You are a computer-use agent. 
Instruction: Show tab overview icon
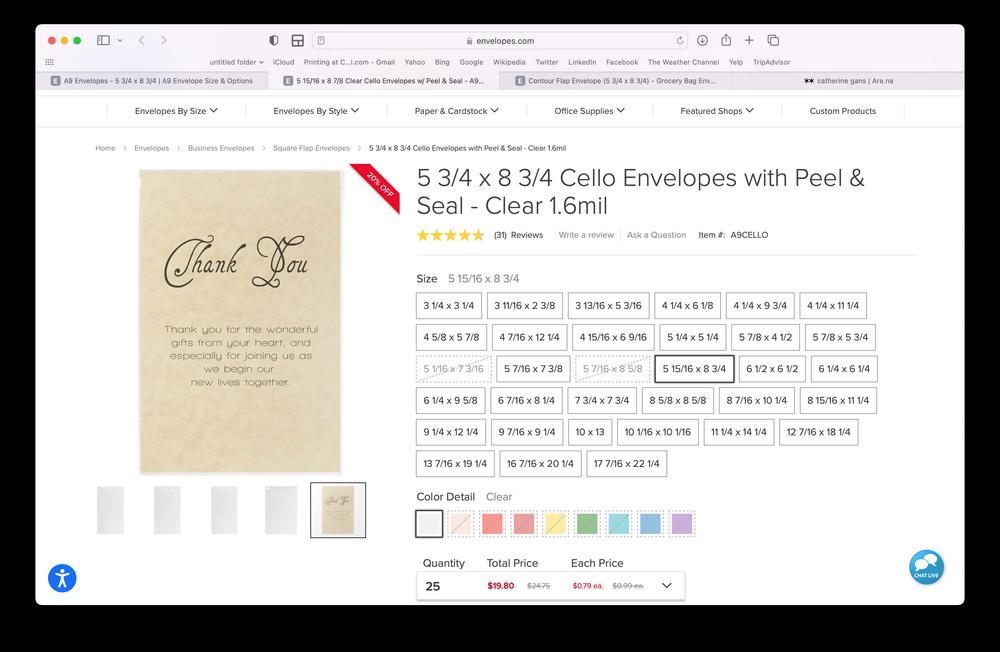click(x=773, y=40)
